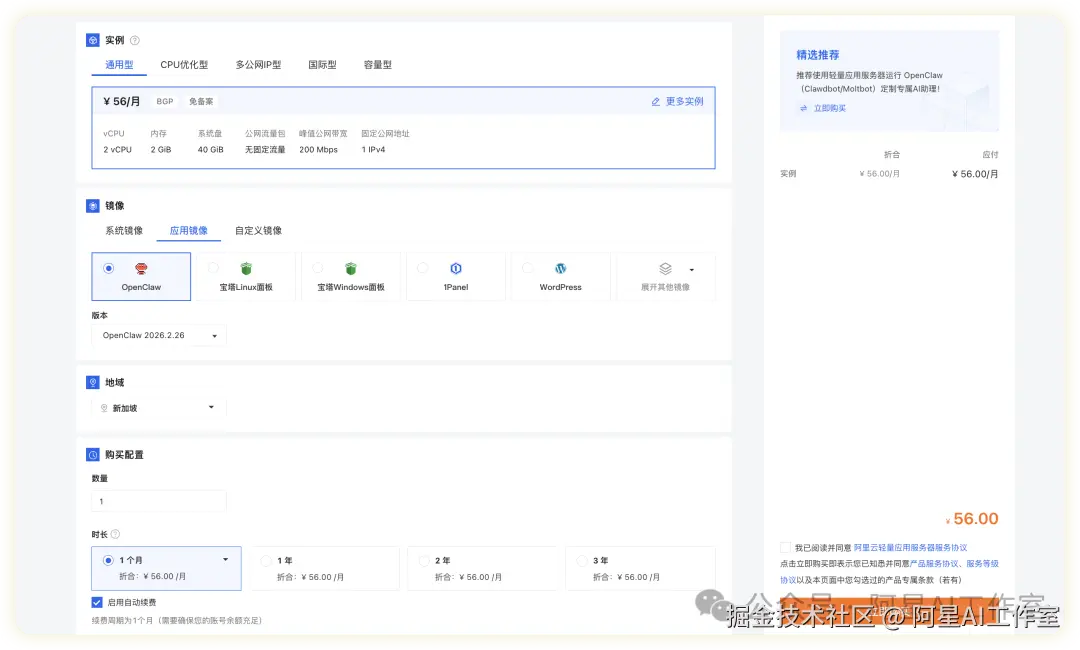Click the 宝塔Linux面板 green icon
The image size is (1080, 650).
[246, 269]
